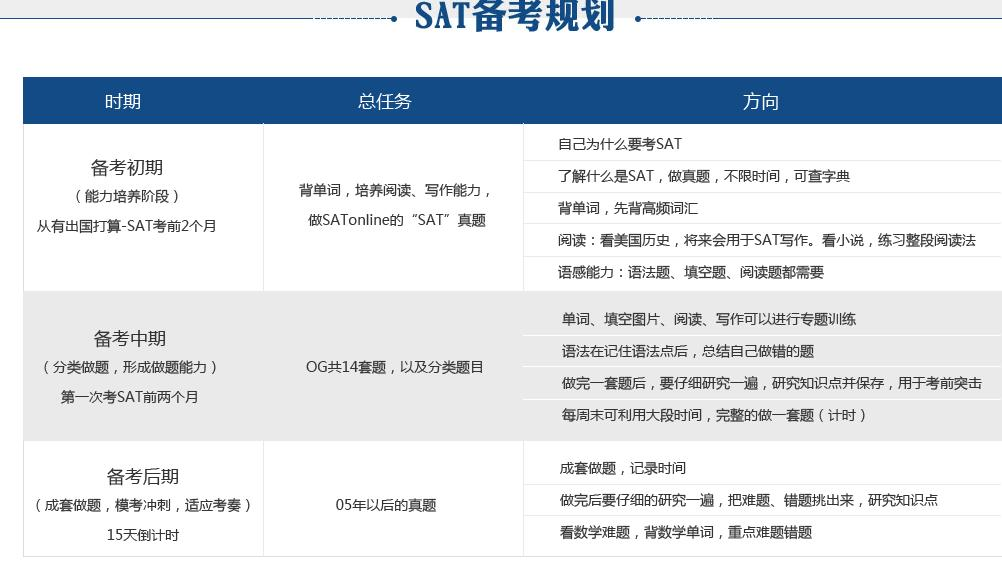Screen dimensions: 1002x562
Task: Click the 看数学难题，背数学单词 row
Action: (685, 532)
